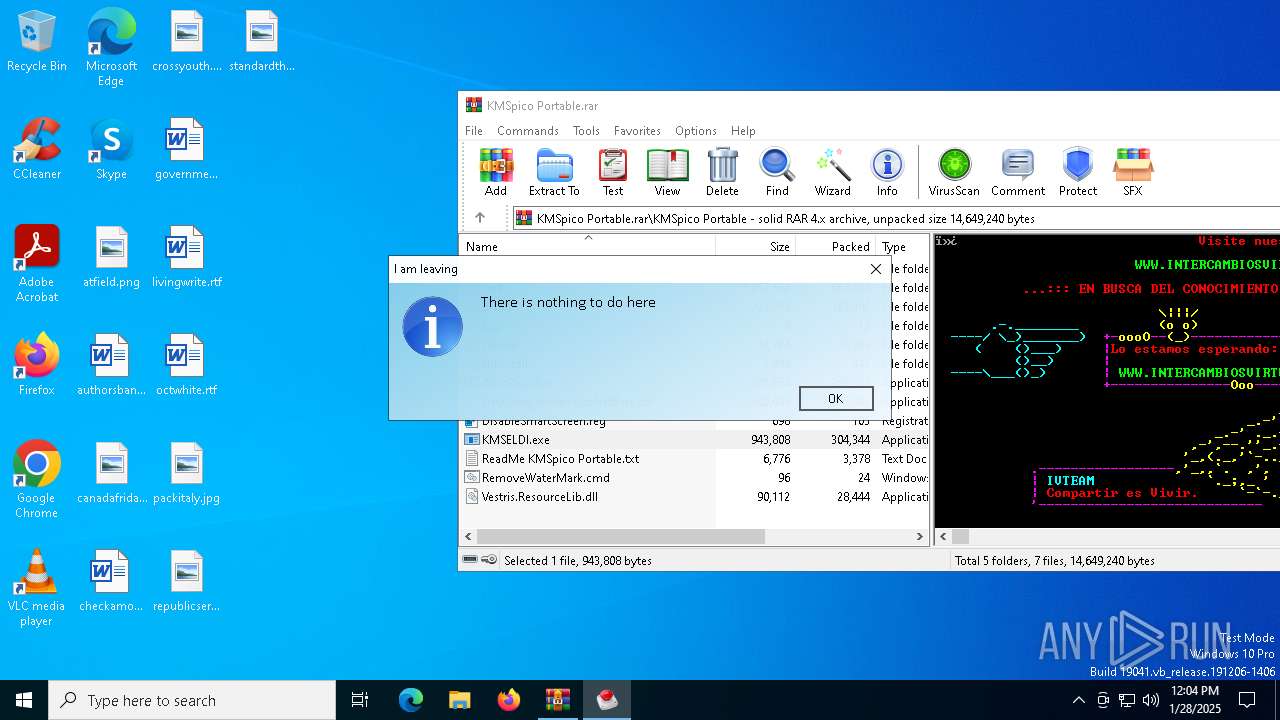Select atfield.png desktop file
The height and width of the screenshot is (720, 1280).
[111, 257]
